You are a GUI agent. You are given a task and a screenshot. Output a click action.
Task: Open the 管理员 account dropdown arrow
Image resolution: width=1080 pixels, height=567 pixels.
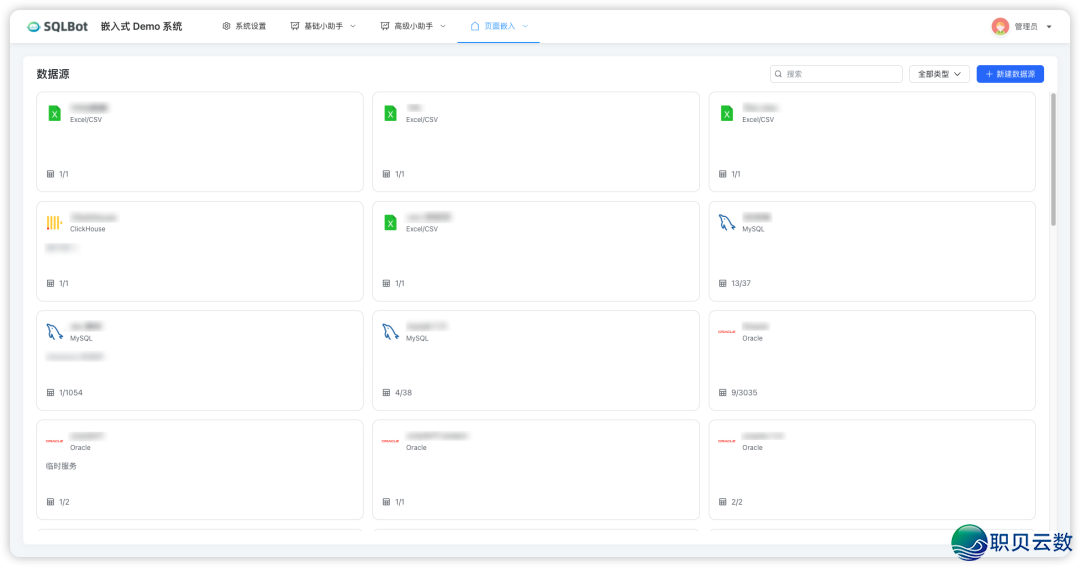click(1049, 27)
